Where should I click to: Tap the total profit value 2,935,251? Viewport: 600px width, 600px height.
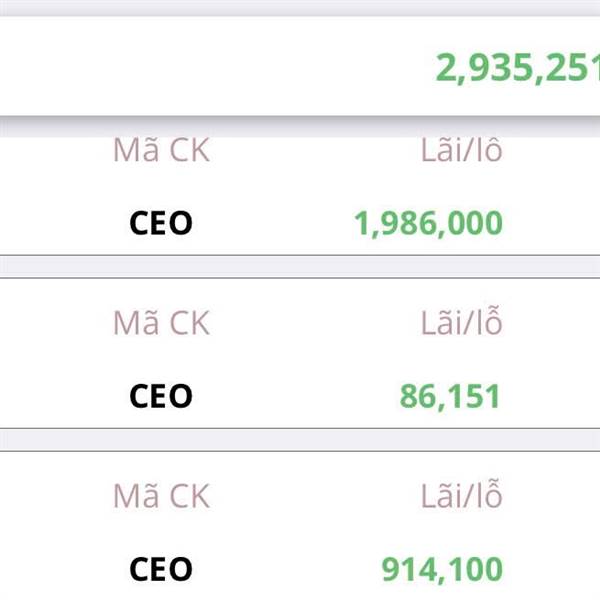click(516, 67)
